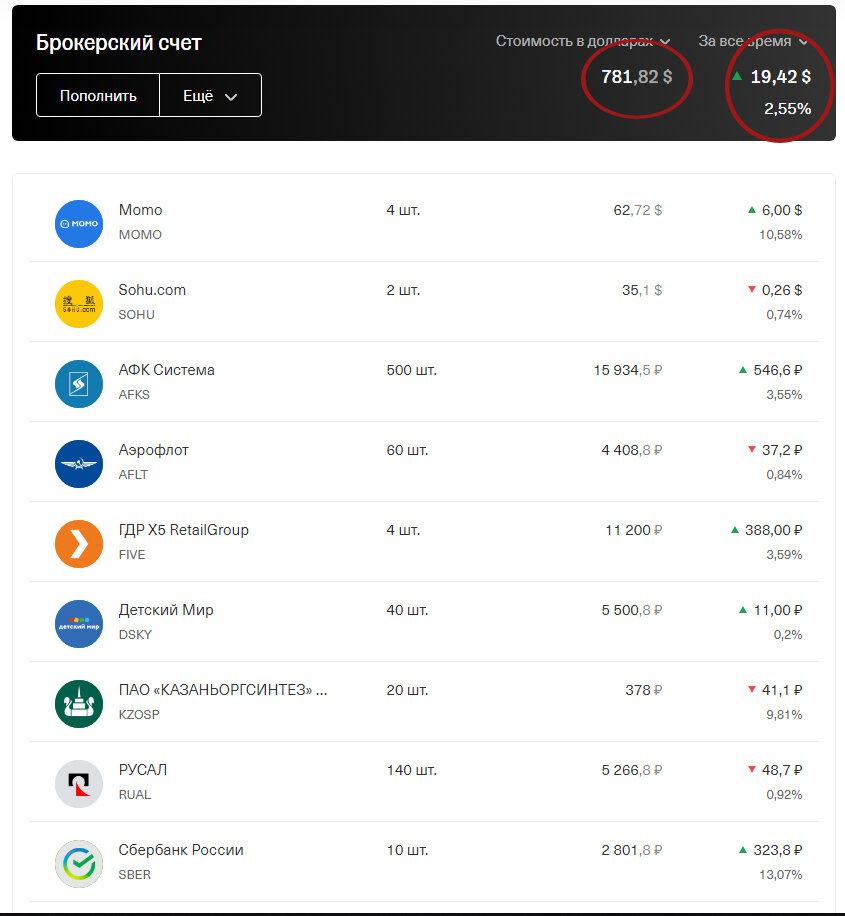The image size is (845, 916).
Task: Open the АФК Система logo icon
Action: coord(79,384)
